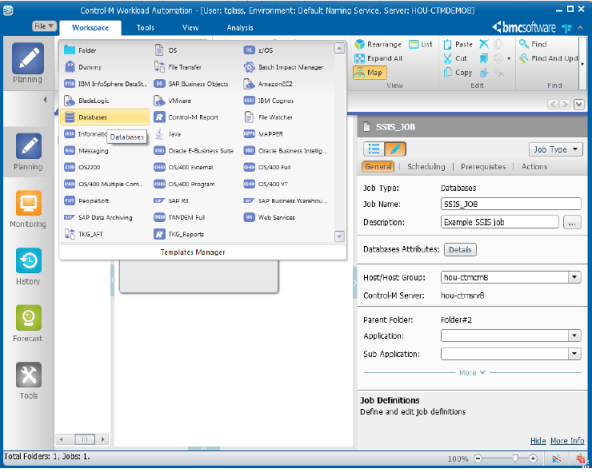Screen dimensions: 592x472
Task: Click the Delete X icon in Edit group
Action: pyautogui.click(x=484, y=44)
